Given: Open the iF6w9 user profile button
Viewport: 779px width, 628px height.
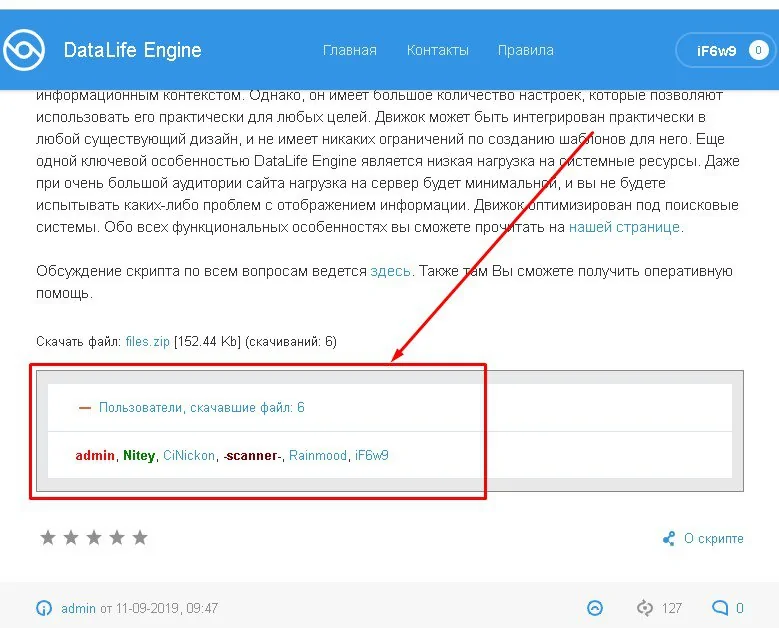Looking at the screenshot, I should (726, 50).
